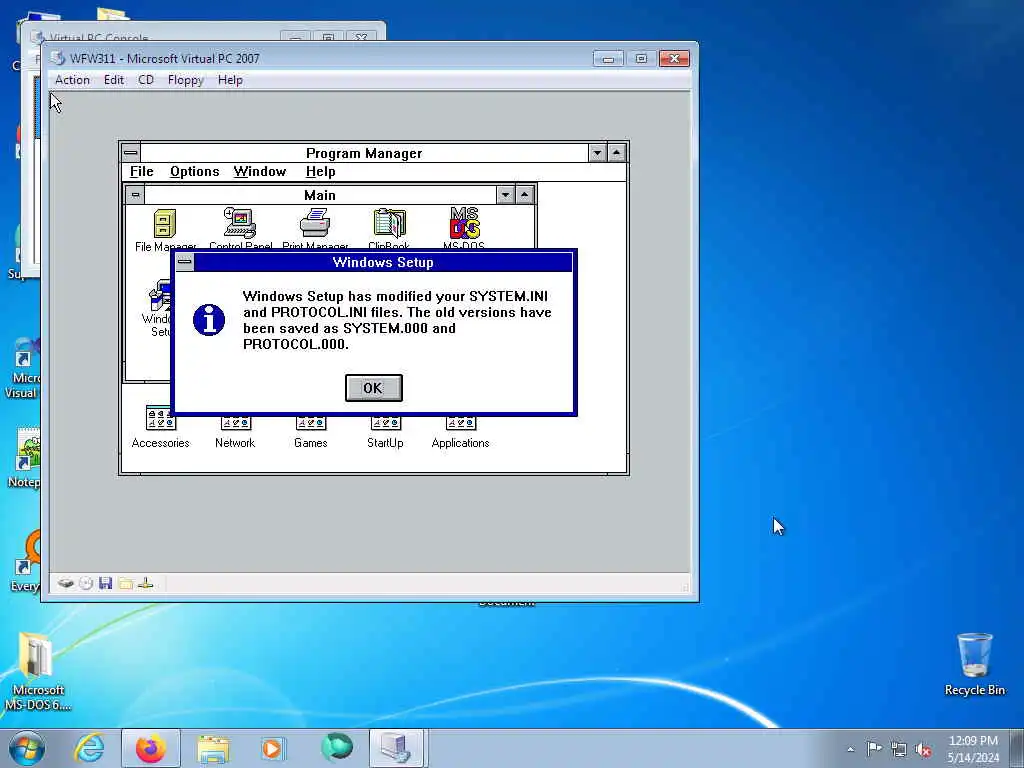Open the Control Panel icon in Main
Image resolution: width=1024 pixels, height=768 pixels.
tap(240, 223)
